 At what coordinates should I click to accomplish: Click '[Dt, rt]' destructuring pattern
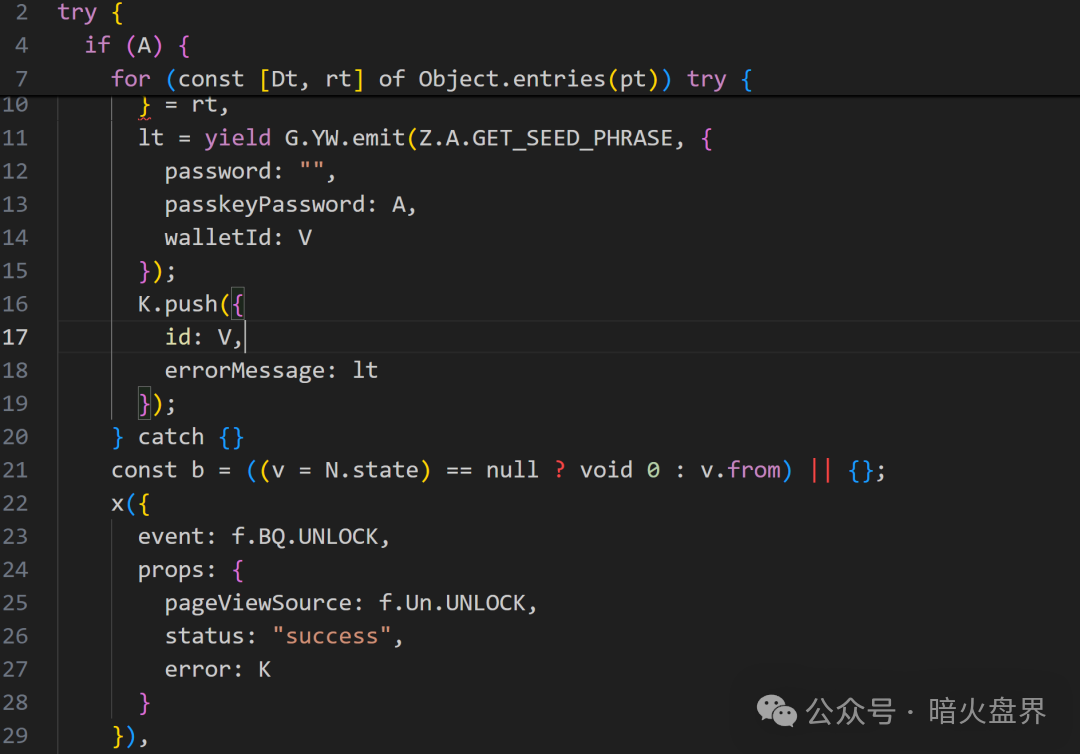click(x=311, y=78)
